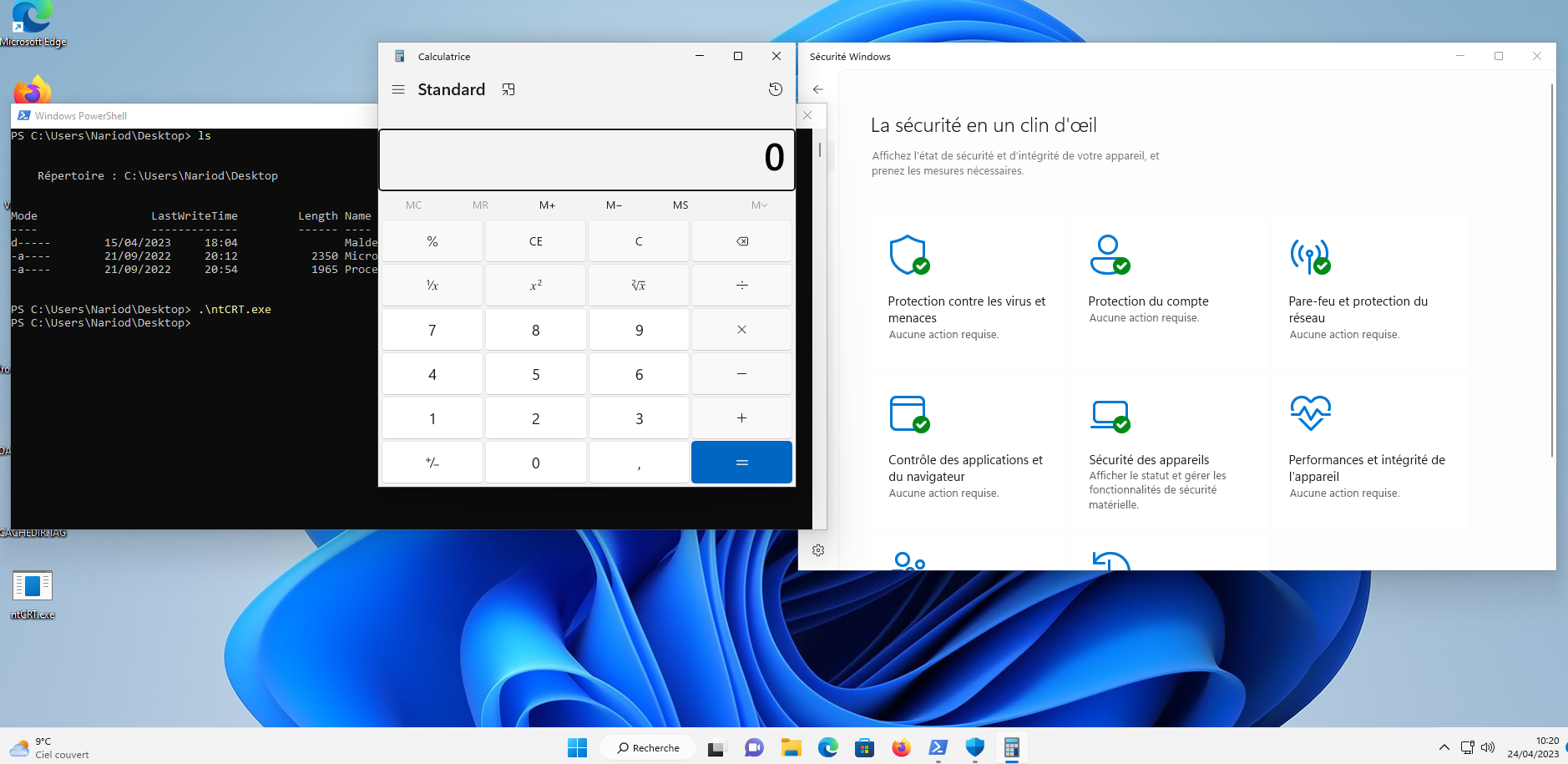Open the M memory dropdown list
The height and width of the screenshot is (764, 1568).
[758, 205]
